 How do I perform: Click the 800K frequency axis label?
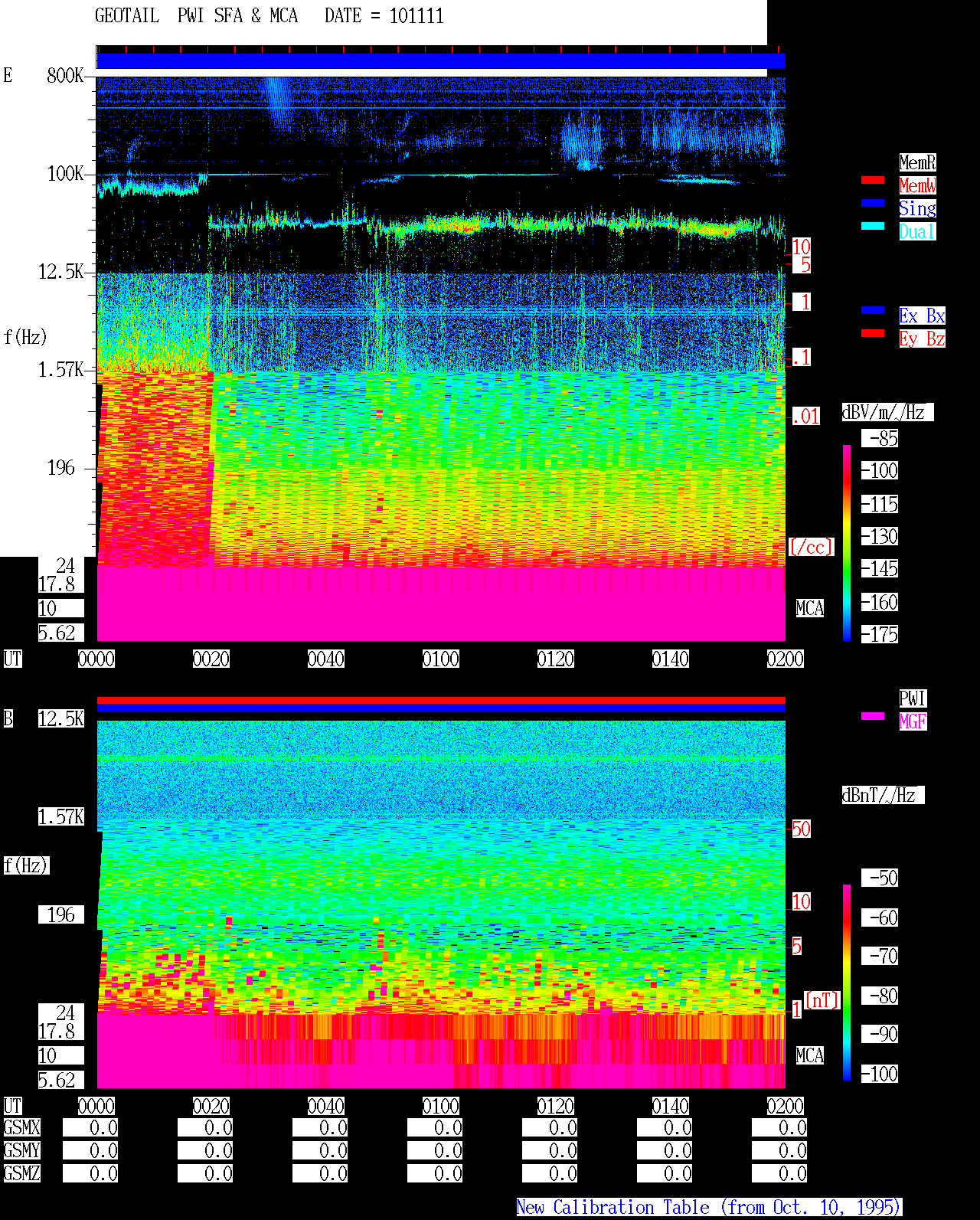[65, 75]
